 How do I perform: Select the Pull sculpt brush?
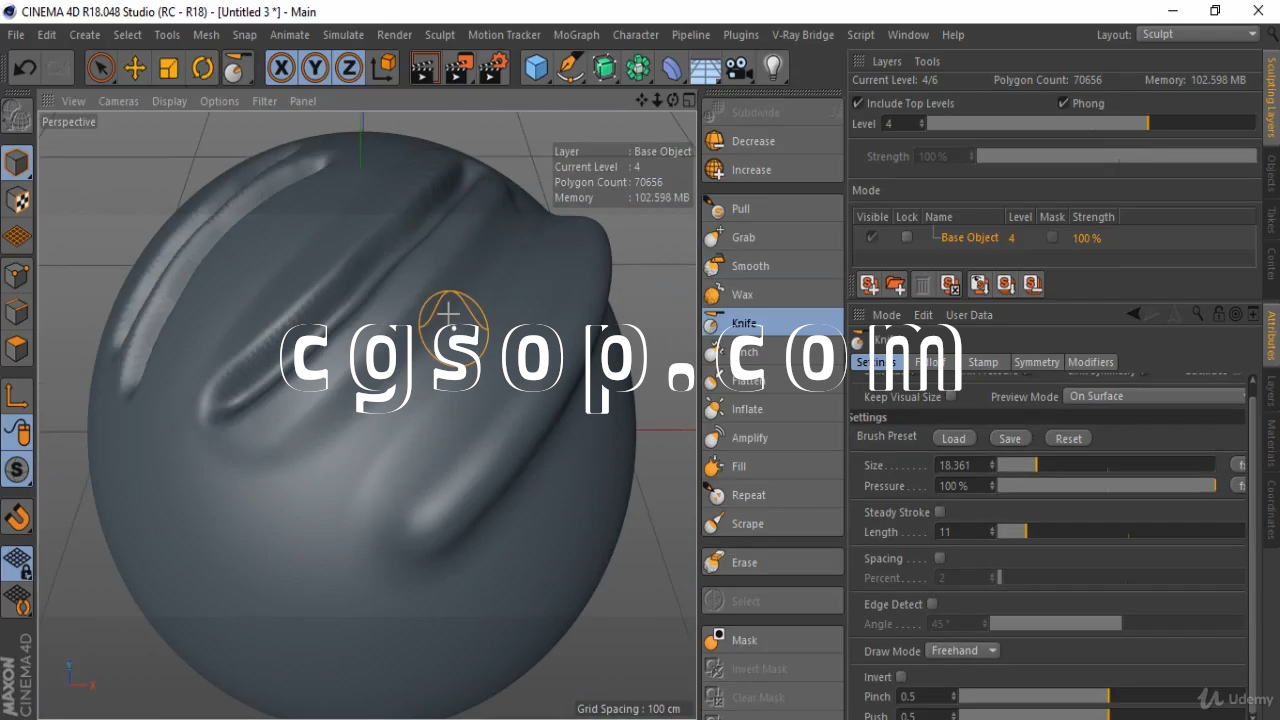tap(773, 208)
